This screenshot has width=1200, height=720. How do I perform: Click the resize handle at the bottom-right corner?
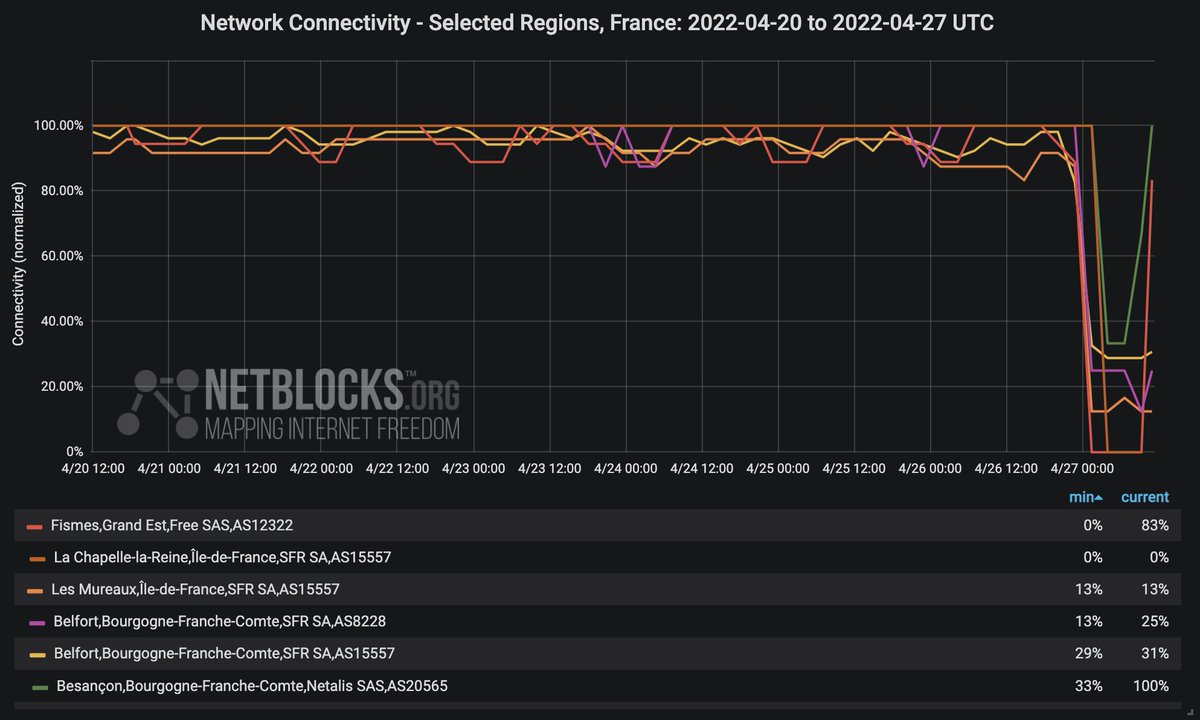point(1193,713)
